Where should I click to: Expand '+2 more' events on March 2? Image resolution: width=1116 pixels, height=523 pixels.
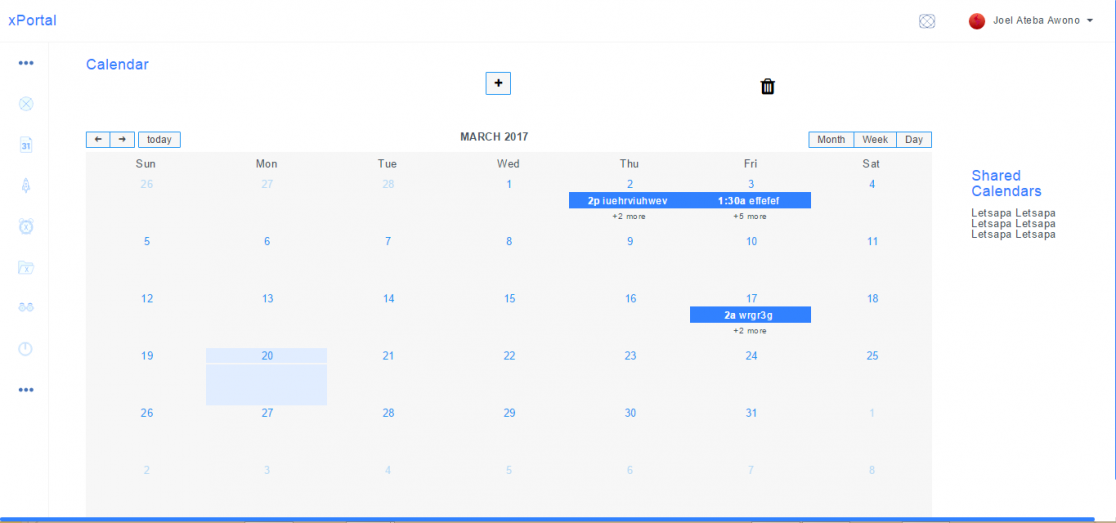pos(629,216)
